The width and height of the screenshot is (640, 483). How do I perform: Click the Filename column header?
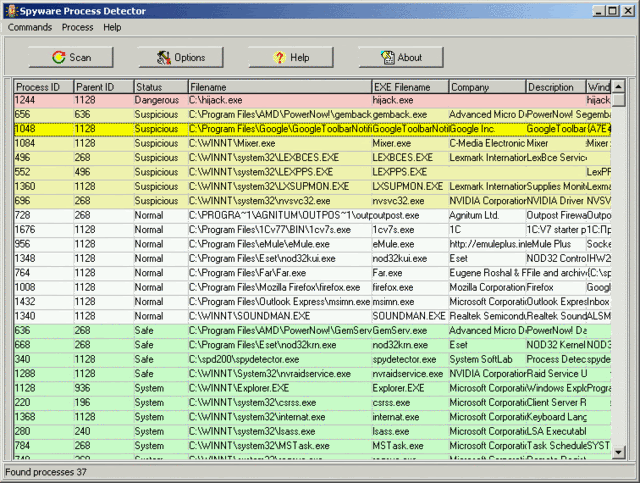pyautogui.click(x=280, y=87)
